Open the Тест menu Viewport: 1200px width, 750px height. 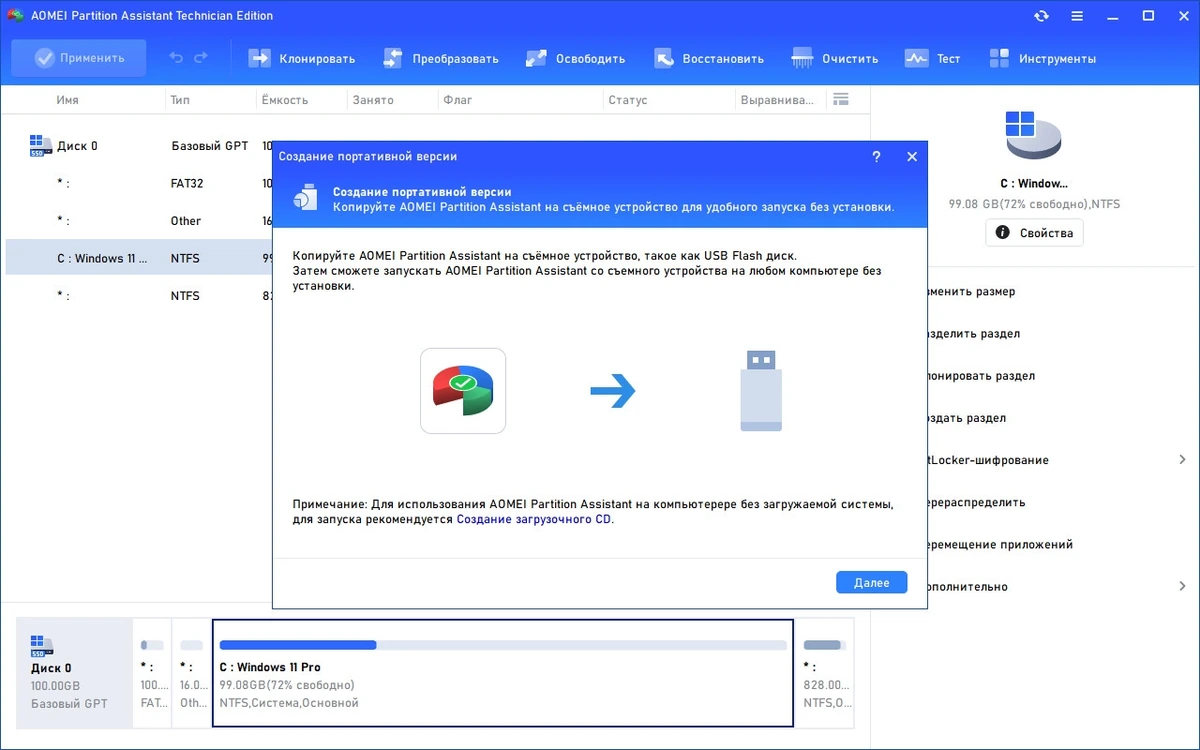click(x=932, y=58)
